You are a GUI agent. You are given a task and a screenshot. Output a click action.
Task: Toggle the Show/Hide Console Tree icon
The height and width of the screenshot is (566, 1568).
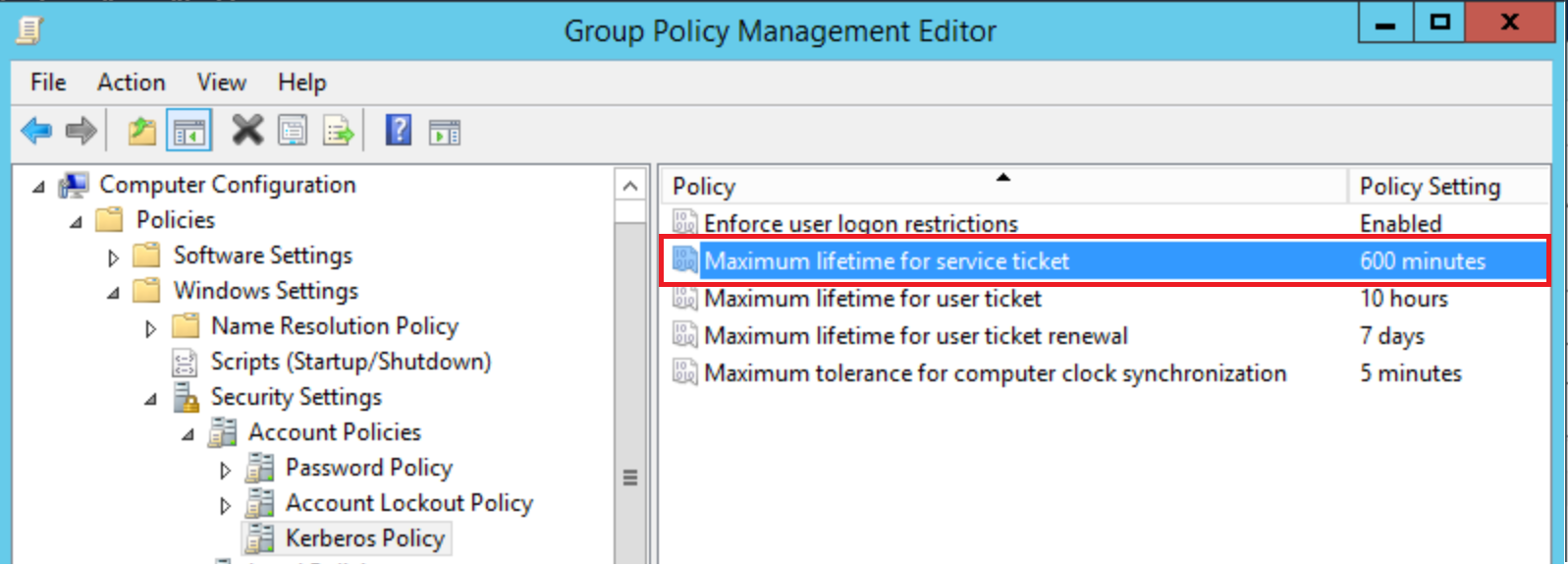[189, 131]
